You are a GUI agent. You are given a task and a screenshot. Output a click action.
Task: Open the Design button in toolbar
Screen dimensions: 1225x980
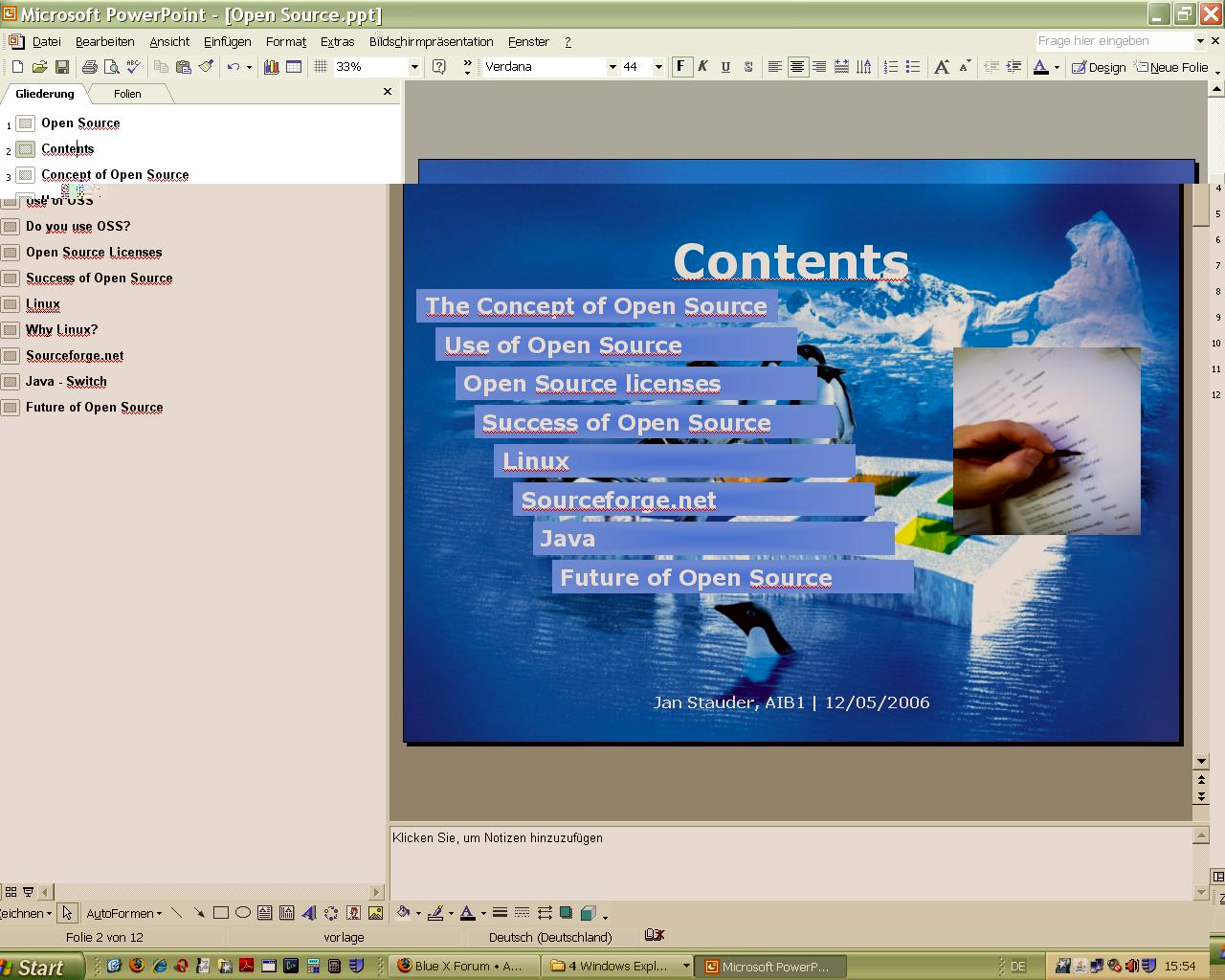coord(1099,67)
